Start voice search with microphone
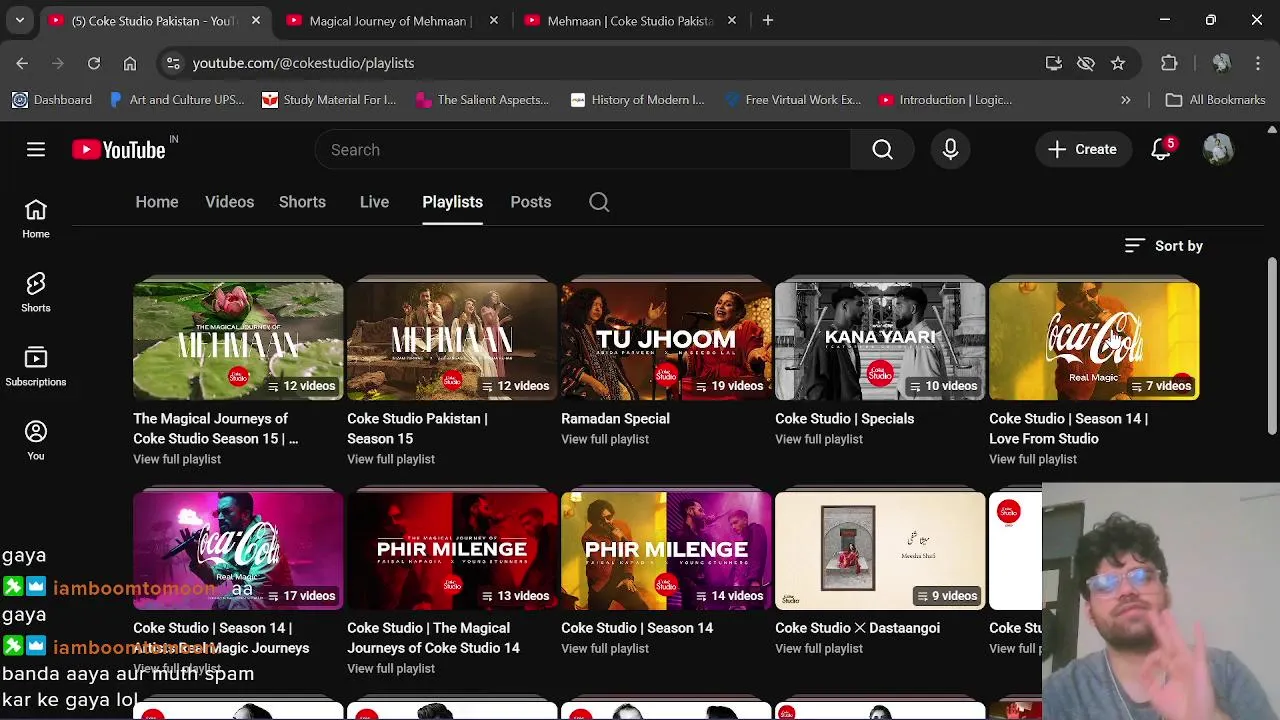Image resolution: width=1280 pixels, height=720 pixels. coord(950,149)
